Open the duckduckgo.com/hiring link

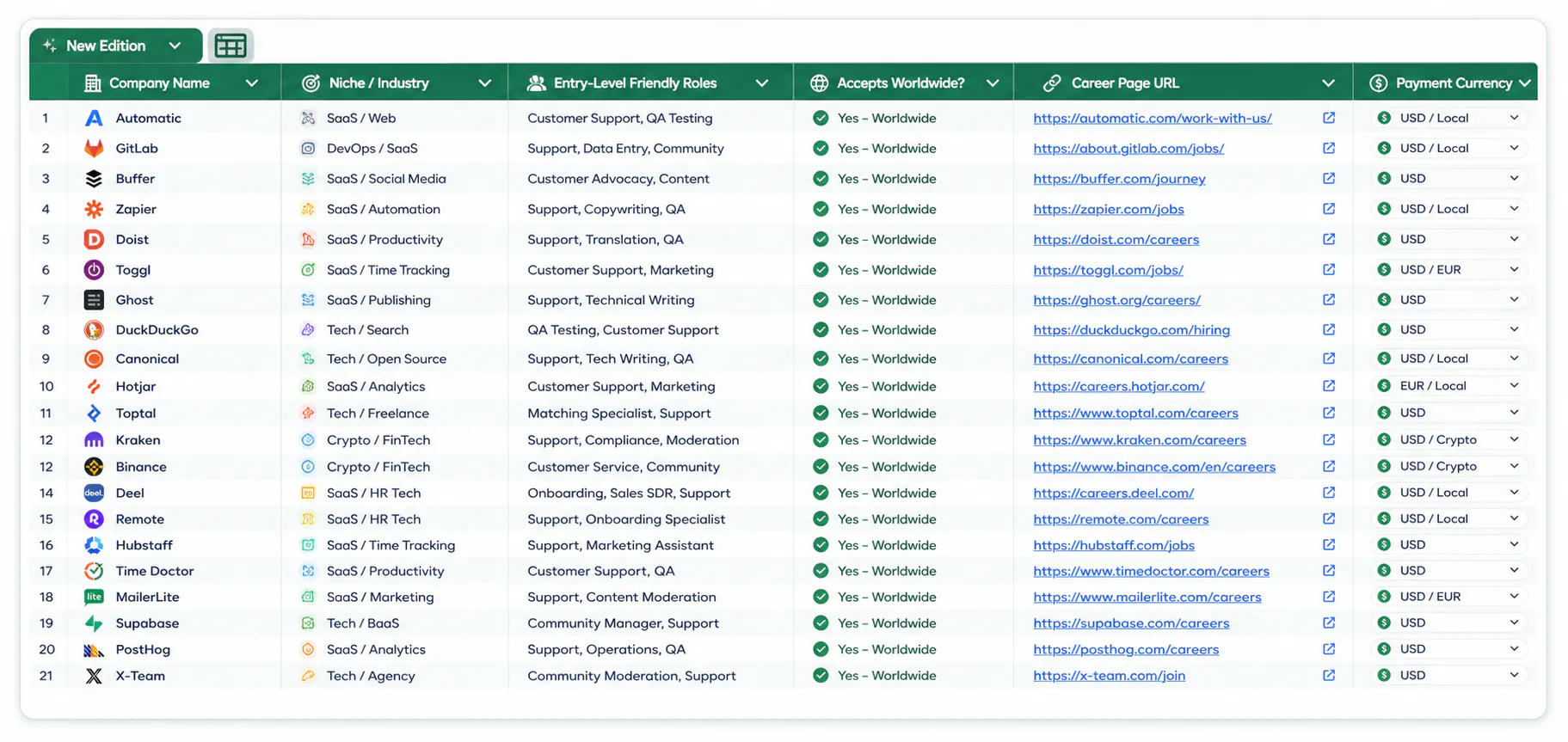pos(1131,329)
